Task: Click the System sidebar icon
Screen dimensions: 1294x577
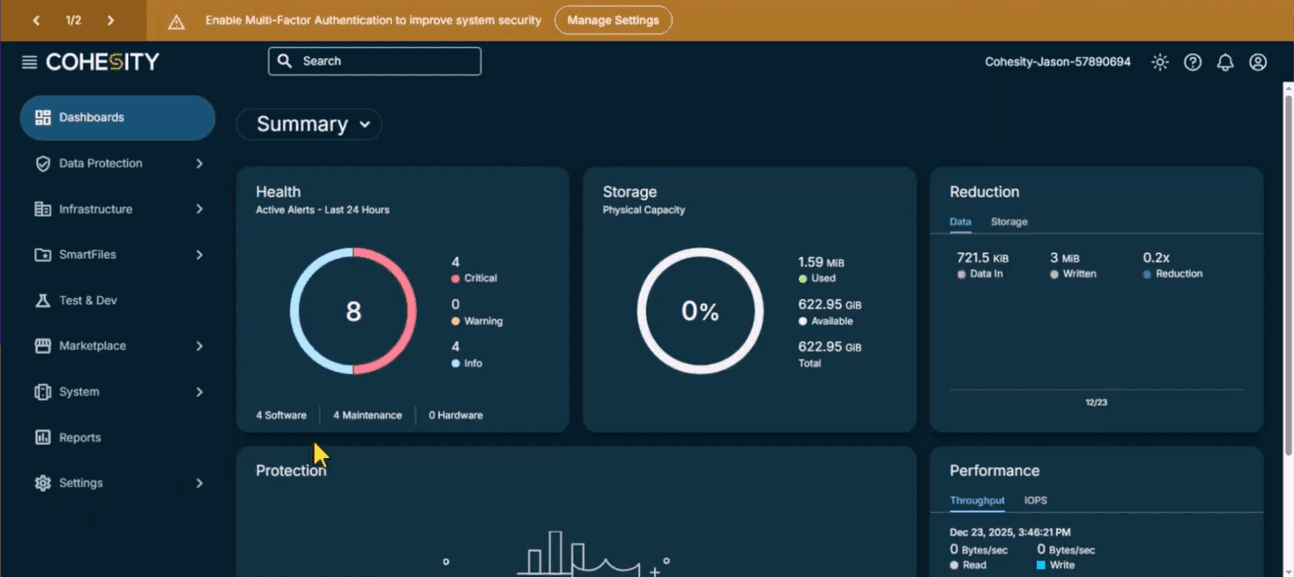Action: (41, 391)
